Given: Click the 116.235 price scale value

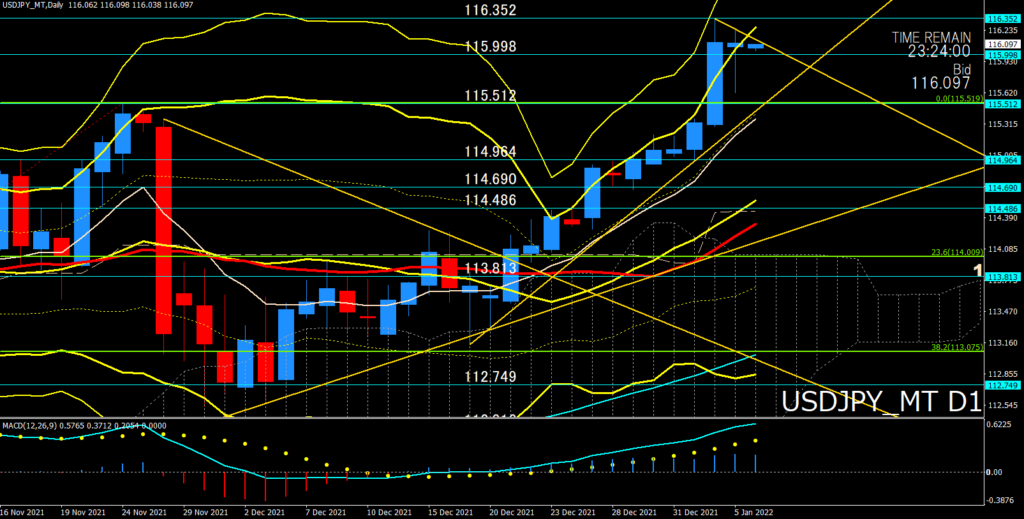Looking at the screenshot, I should tap(1002, 31).
